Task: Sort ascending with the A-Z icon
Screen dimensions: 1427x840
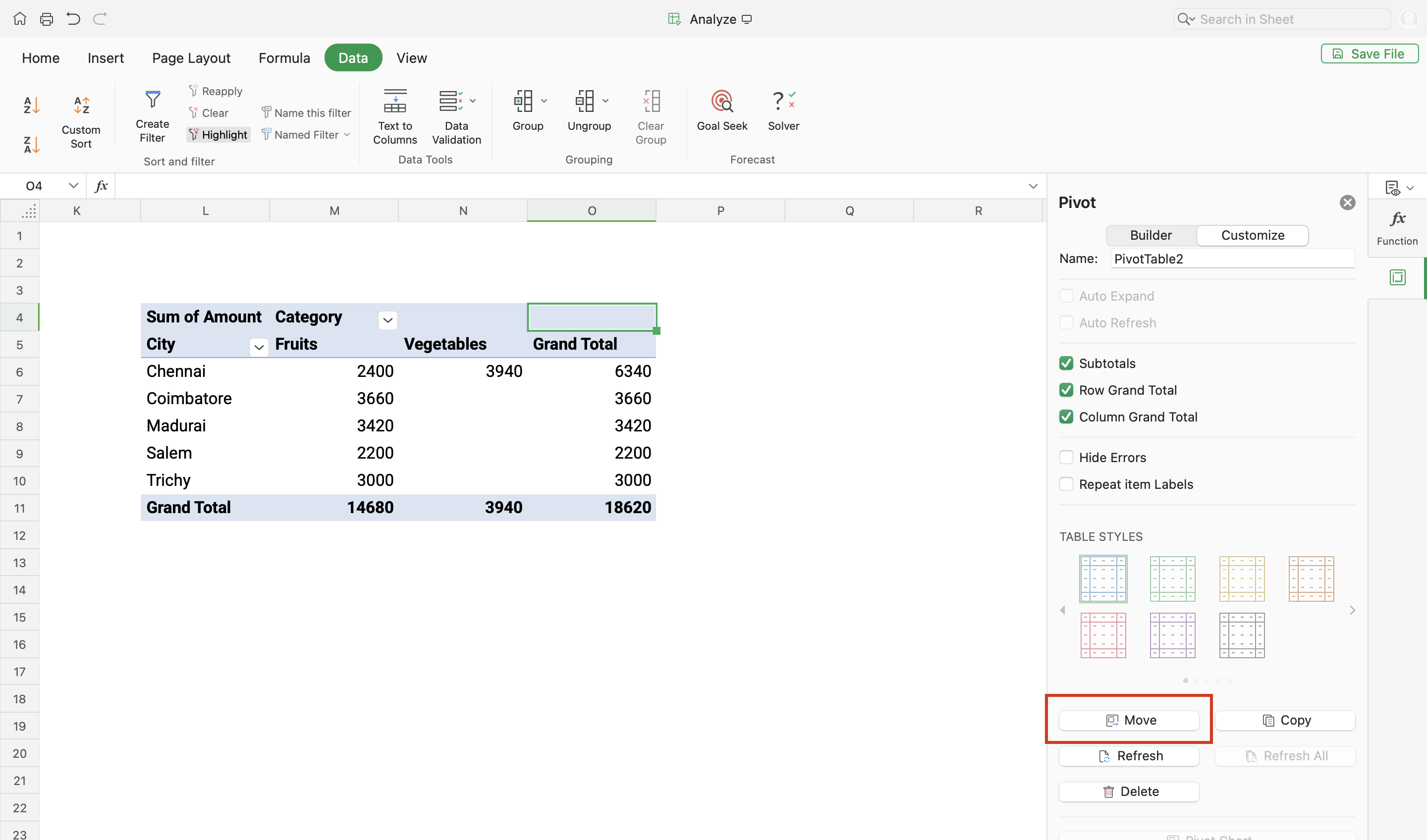Action: [x=31, y=105]
